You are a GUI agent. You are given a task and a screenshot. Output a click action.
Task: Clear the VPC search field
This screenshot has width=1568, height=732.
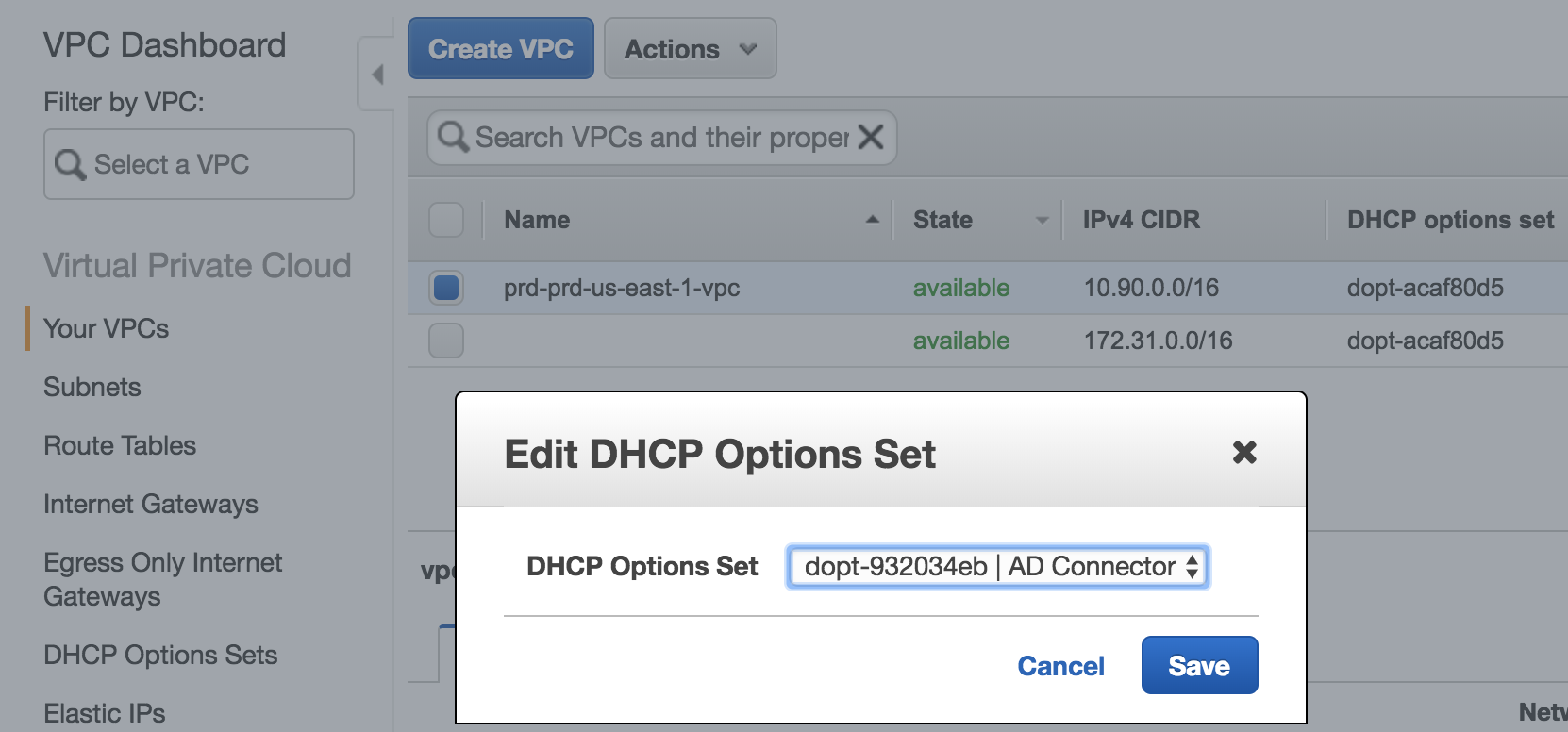[x=871, y=138]
